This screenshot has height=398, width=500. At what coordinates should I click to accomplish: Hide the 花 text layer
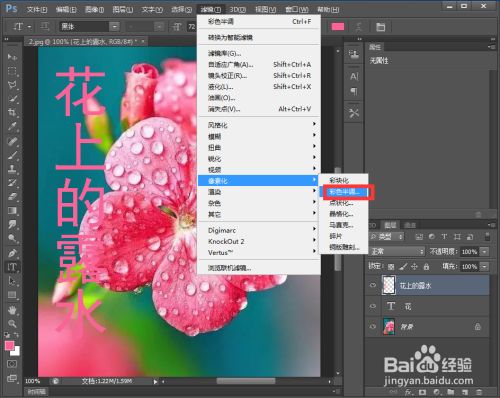pyautogui.click(x=373, y=306)
